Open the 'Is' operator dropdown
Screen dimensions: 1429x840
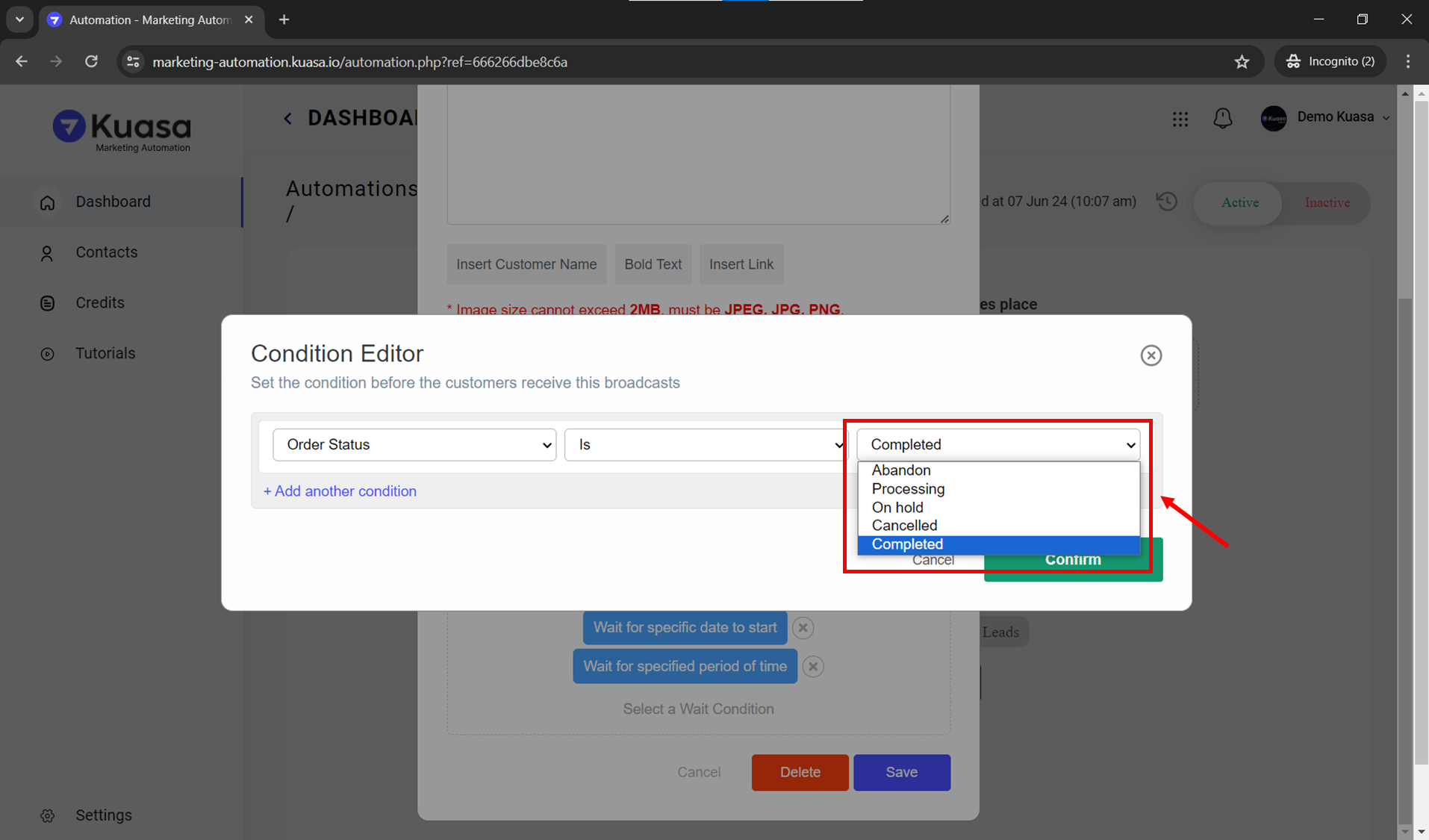pos(705,445)
